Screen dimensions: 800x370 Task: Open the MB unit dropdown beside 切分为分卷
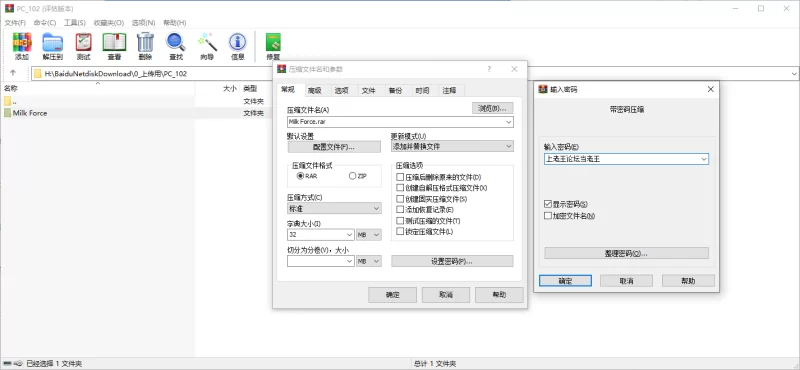[369, 261]
